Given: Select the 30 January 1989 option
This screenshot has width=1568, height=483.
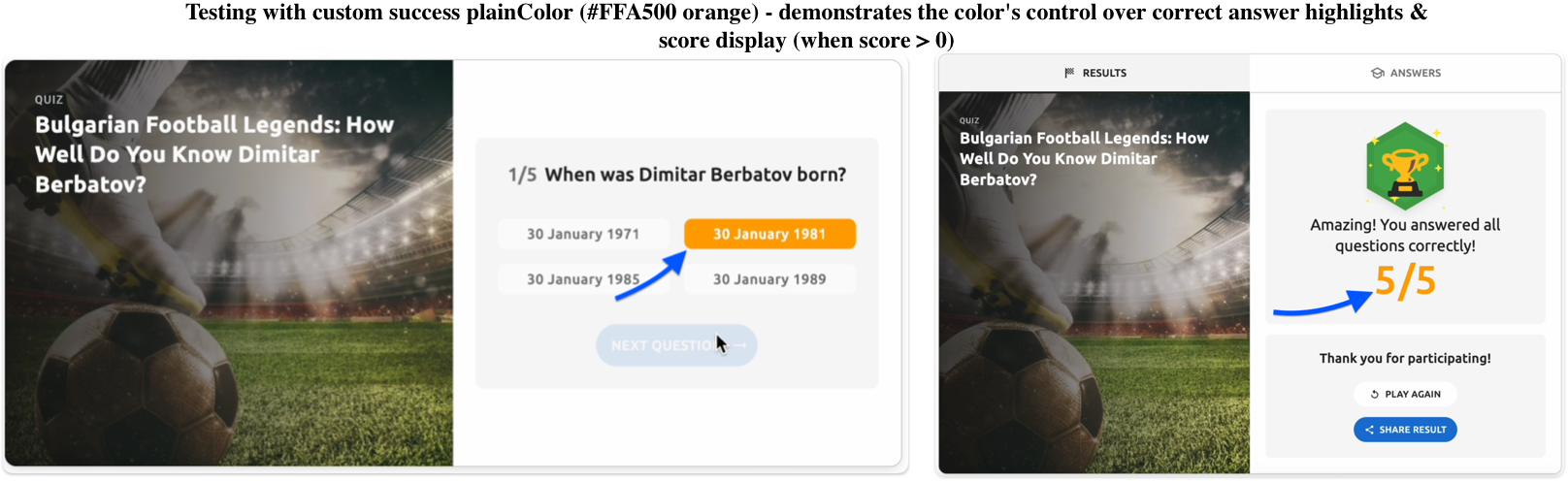Looking at the screenshot, I should (769, 279).
